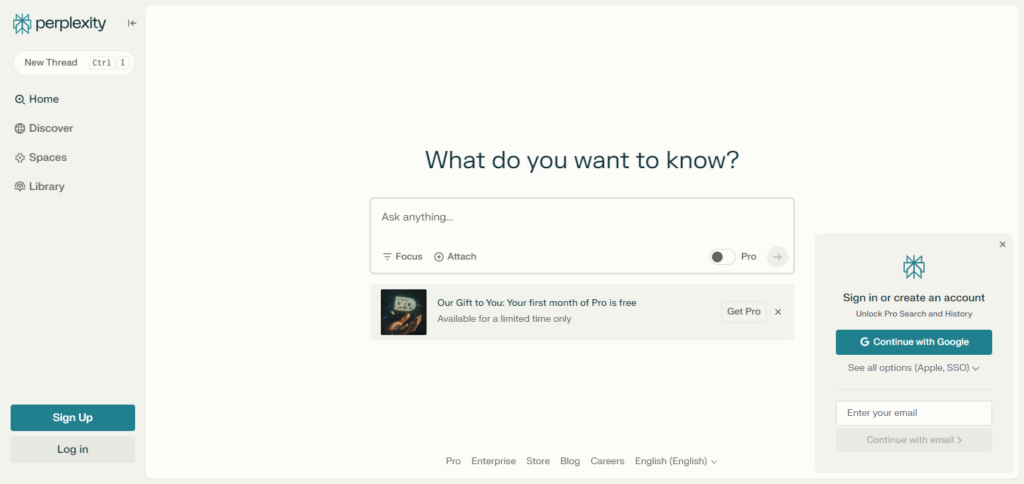
Task: Click the Log in button
Action: click(72, 449)
